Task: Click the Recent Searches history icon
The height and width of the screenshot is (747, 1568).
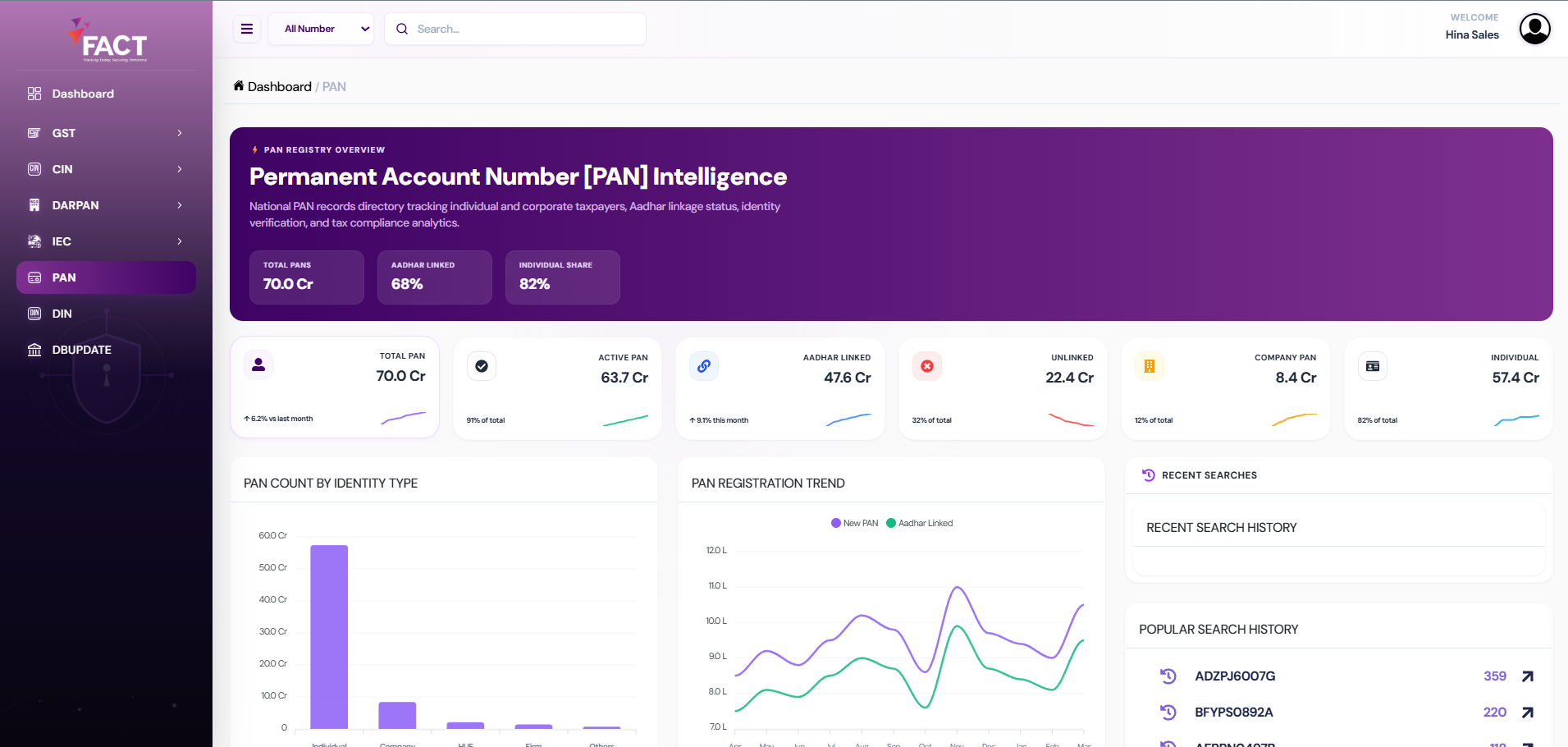Action: pos(1149,475)
